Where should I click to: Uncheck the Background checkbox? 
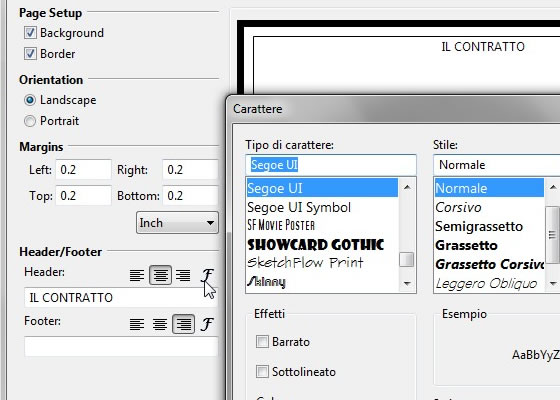[30, 32]
